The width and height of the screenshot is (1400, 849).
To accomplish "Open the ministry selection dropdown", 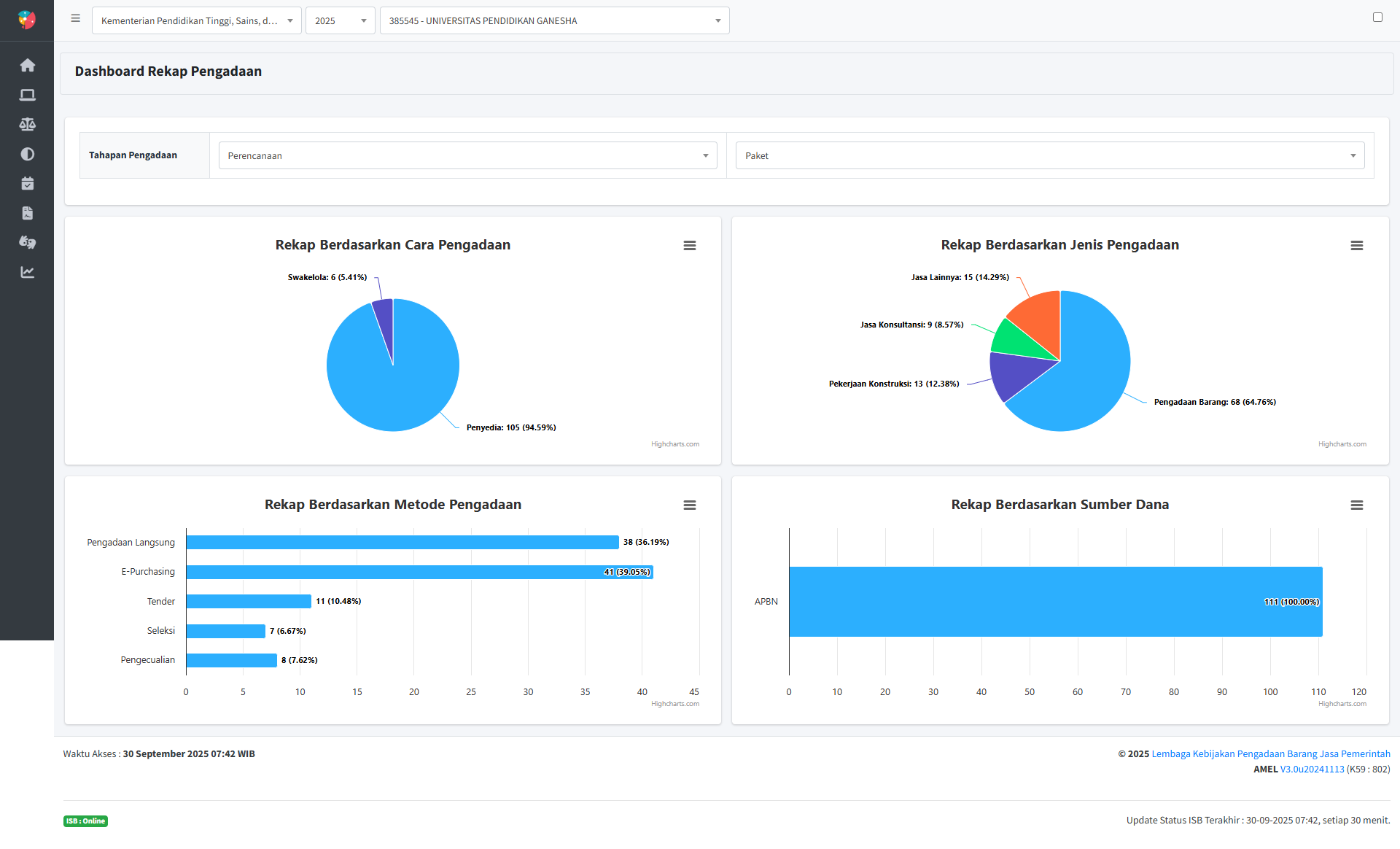I will click(x=196, y=20).
